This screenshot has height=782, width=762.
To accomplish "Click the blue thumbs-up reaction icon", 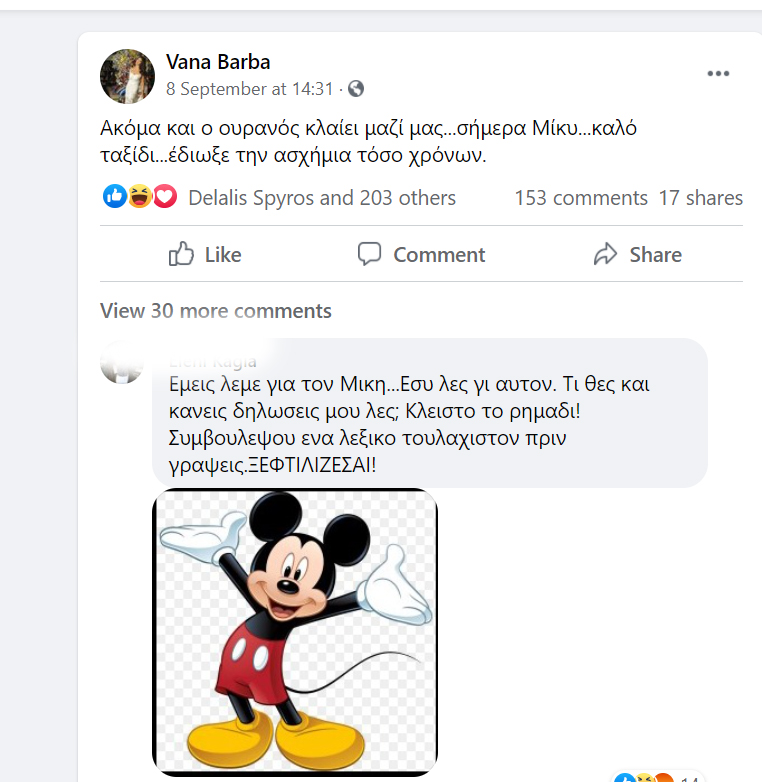I will [115, 197].
